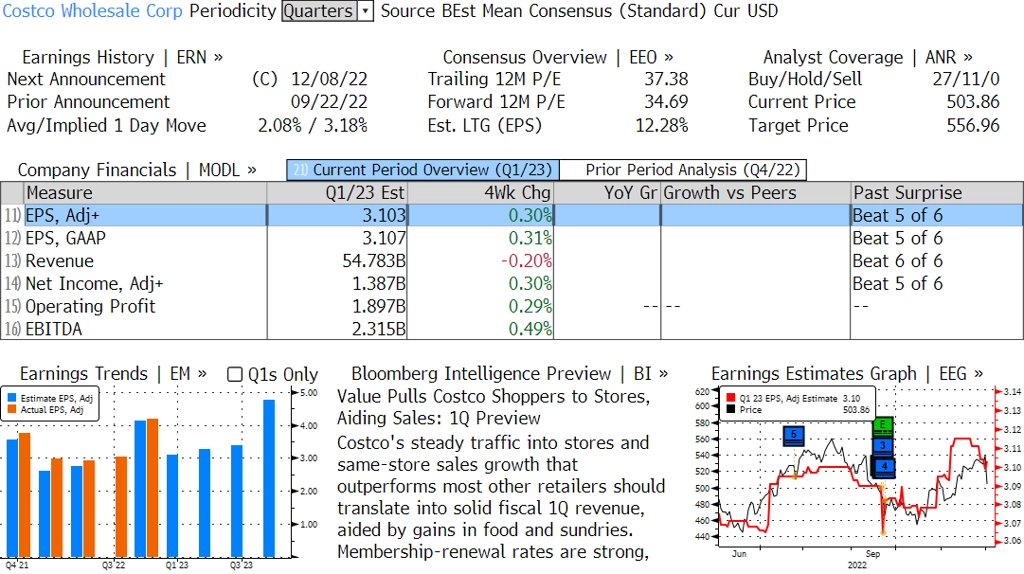The height and width of the screenshot is (574, 1024).
Task: Click Avg/Implied 1 Day Move value
Action: coord(313,125)
